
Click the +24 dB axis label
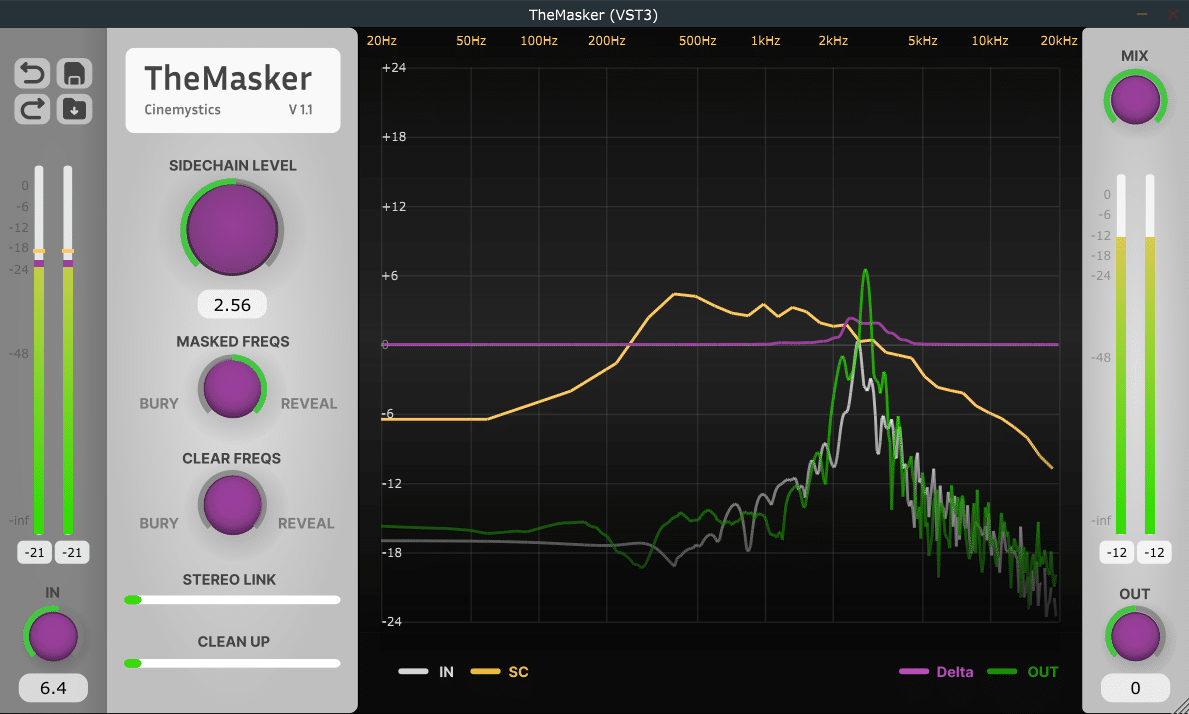pyautogui.click(x=394, y=67)
